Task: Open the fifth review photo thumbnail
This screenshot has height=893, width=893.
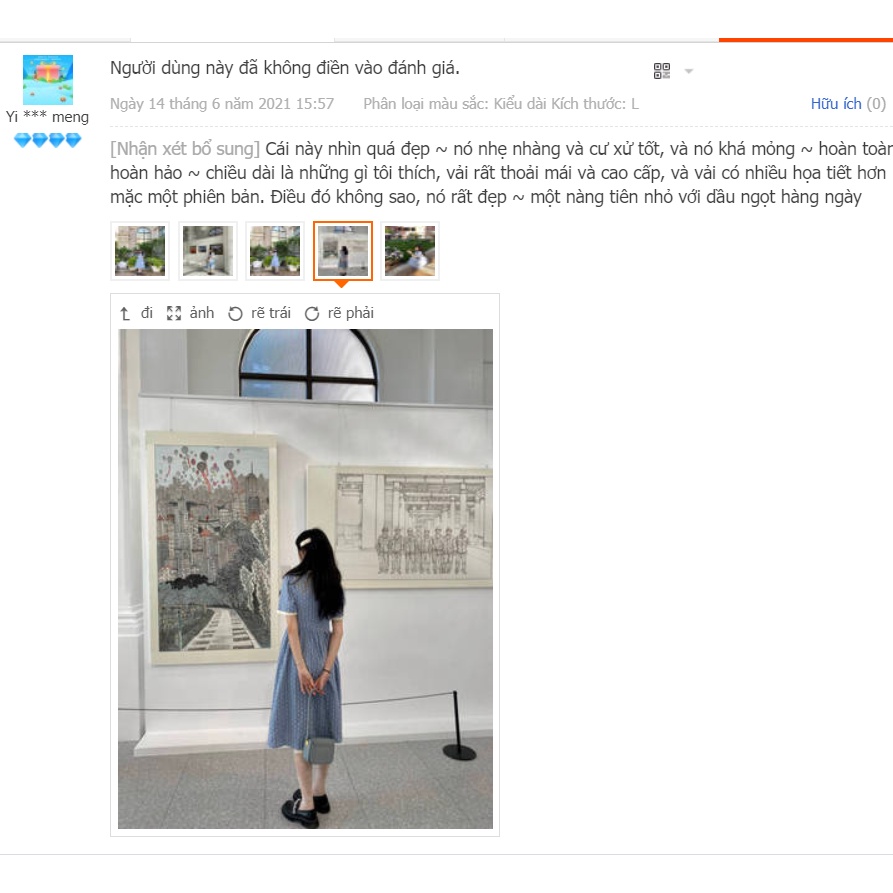Action: 410,251
